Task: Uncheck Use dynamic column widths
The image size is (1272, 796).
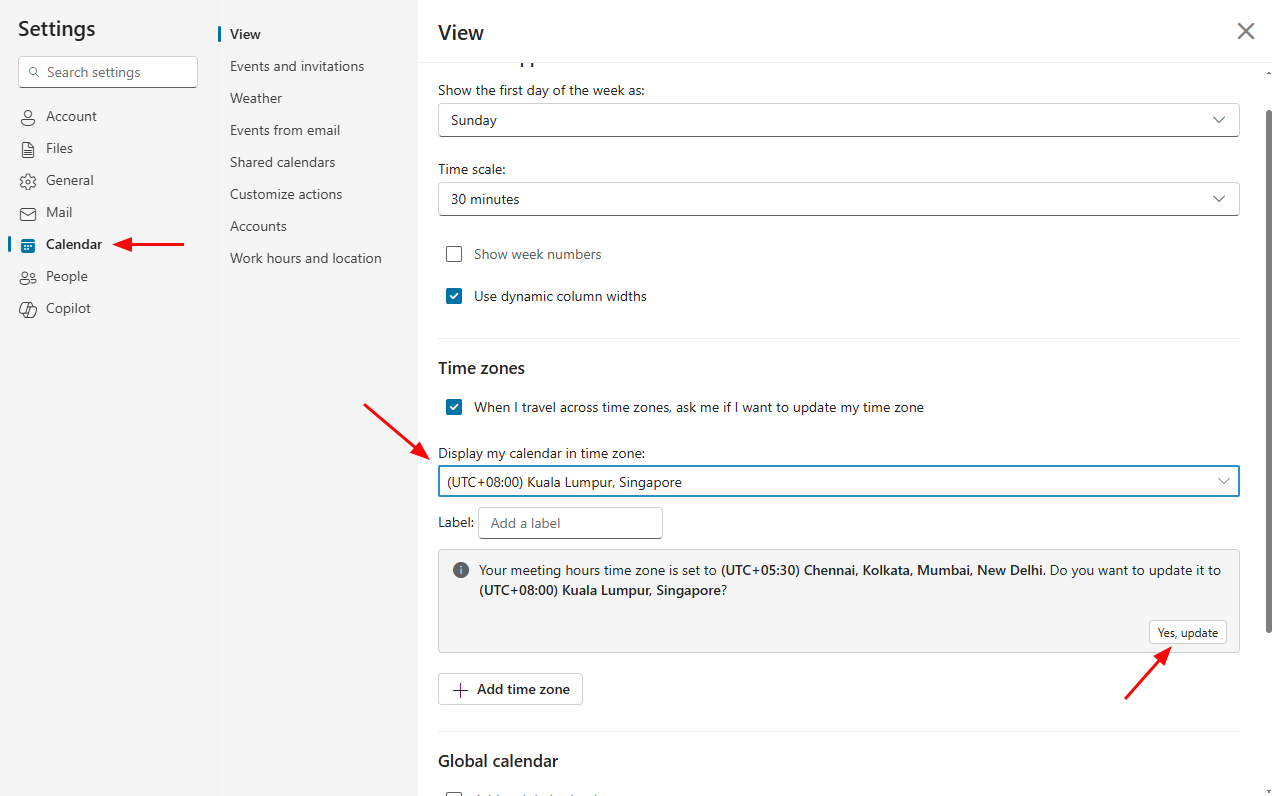Action: pos(454,296)
